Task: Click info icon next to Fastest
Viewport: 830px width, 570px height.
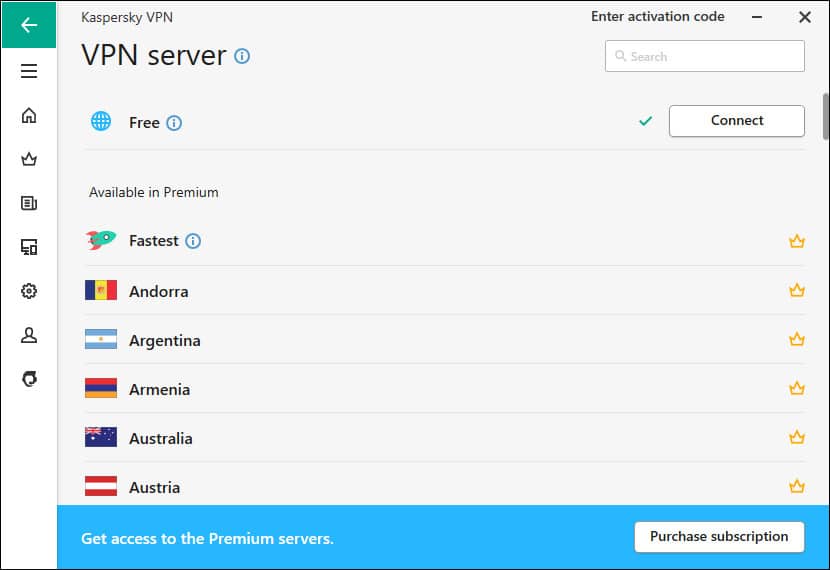Action: coord(193,241)
